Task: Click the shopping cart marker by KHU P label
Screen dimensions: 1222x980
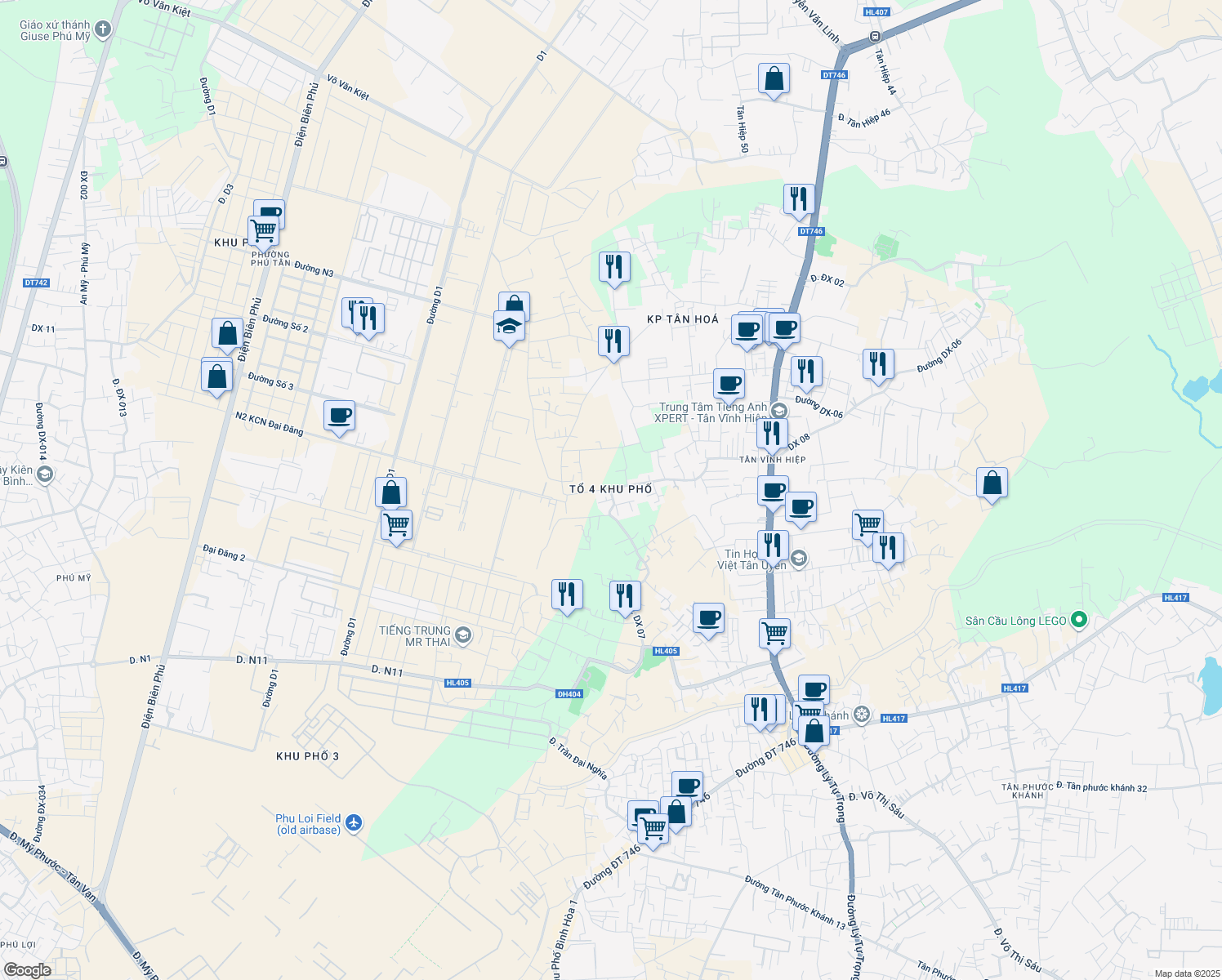Action: pos(263,232)
